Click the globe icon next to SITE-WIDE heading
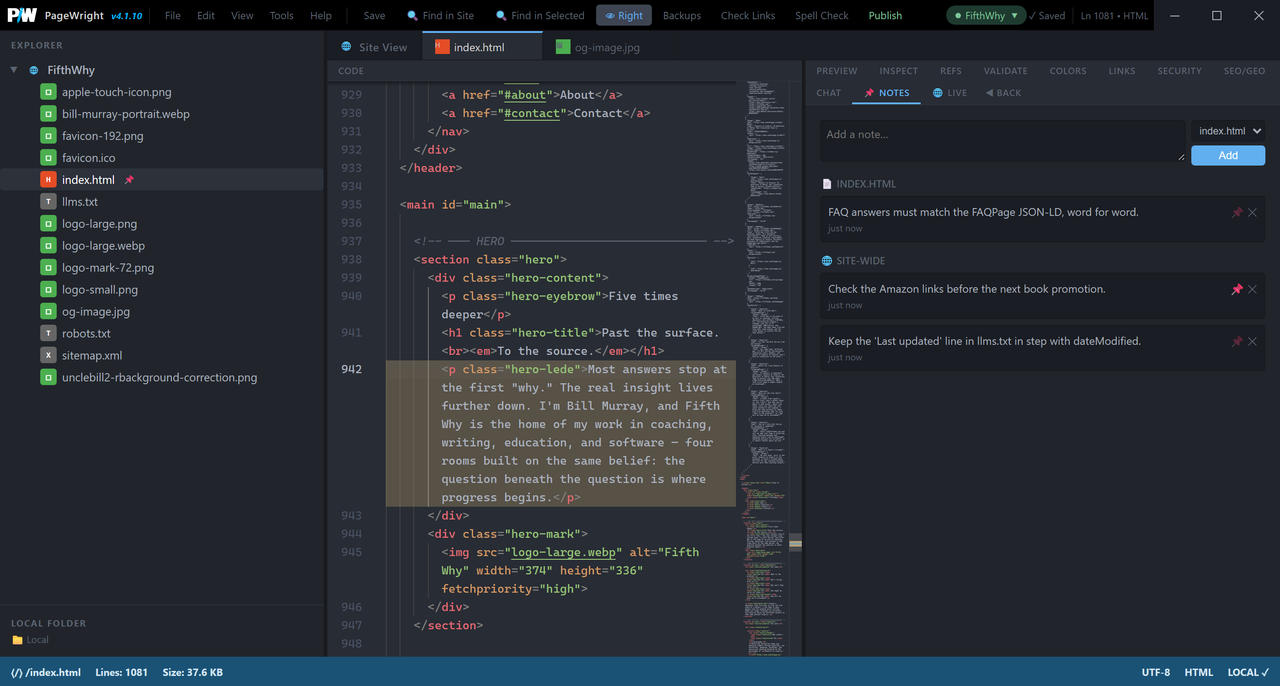The width and height of the screenshot is (1280, 686). click(827, 261)
